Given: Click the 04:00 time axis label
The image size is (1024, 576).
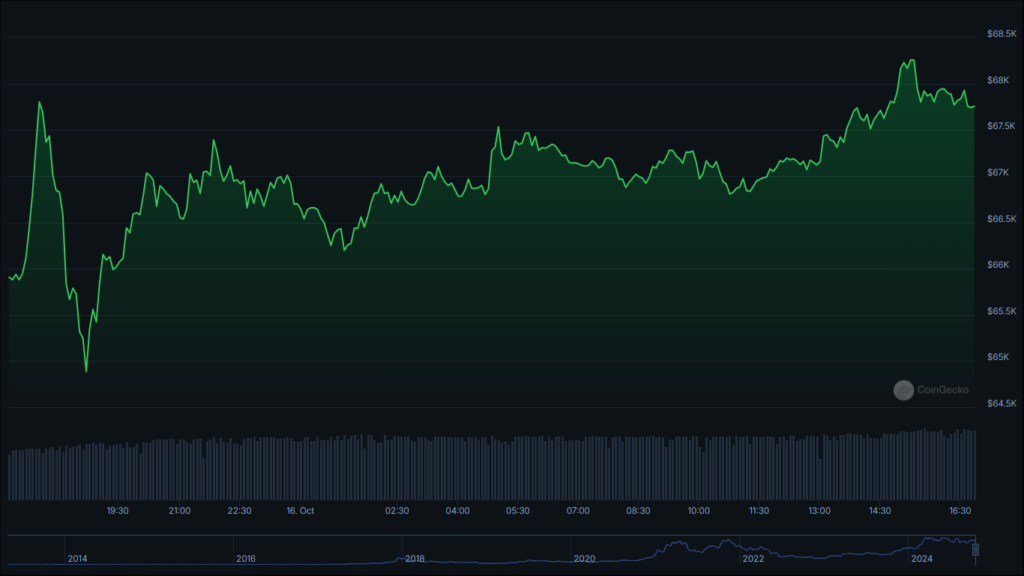Looking at the screenshot, I should tap(457, 511).
